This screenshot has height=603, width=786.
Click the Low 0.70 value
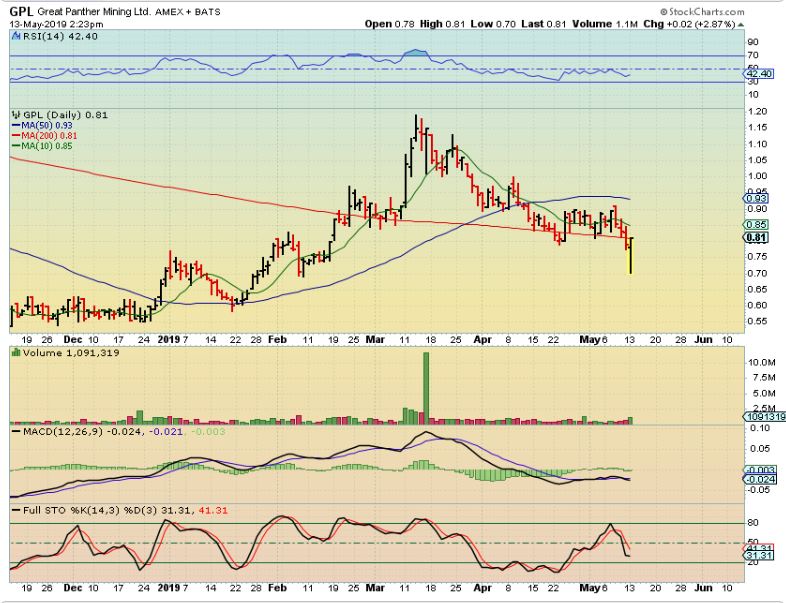point(493,24)
